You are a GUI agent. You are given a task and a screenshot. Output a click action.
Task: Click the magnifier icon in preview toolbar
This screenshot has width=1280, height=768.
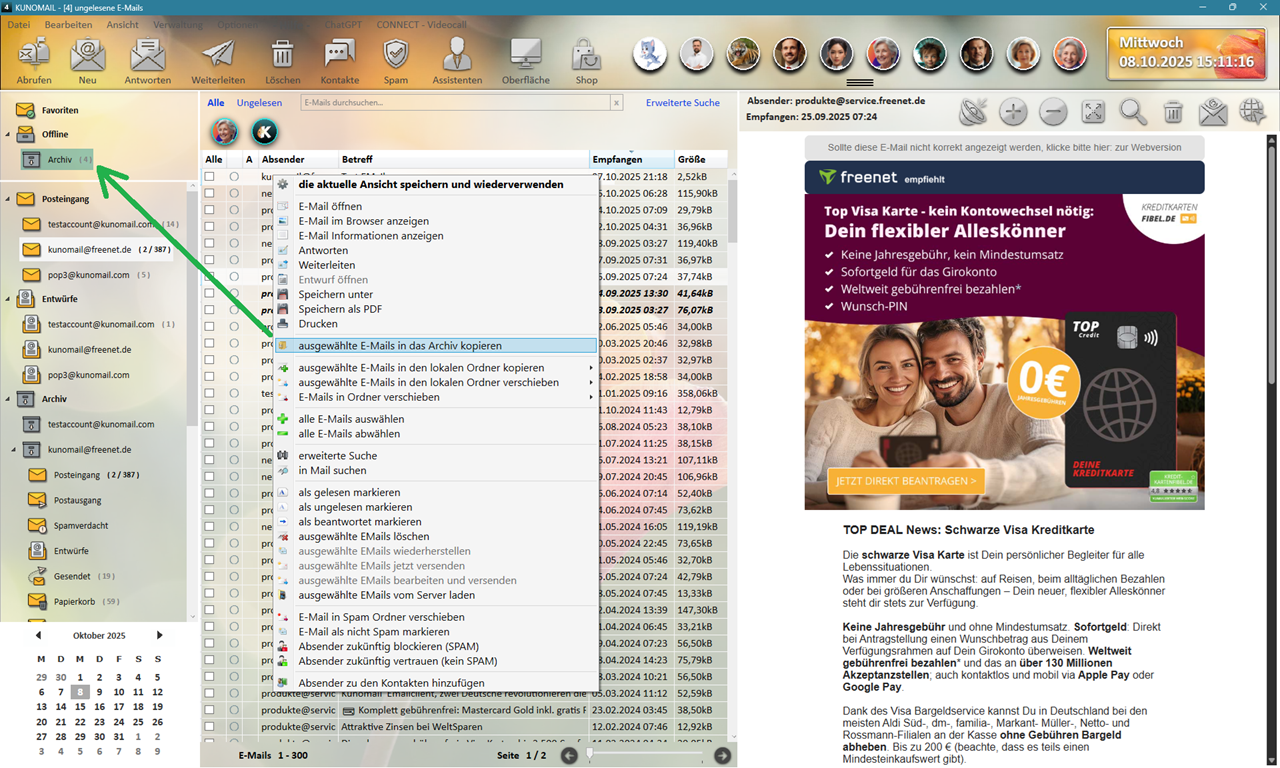click(1133, 112)
